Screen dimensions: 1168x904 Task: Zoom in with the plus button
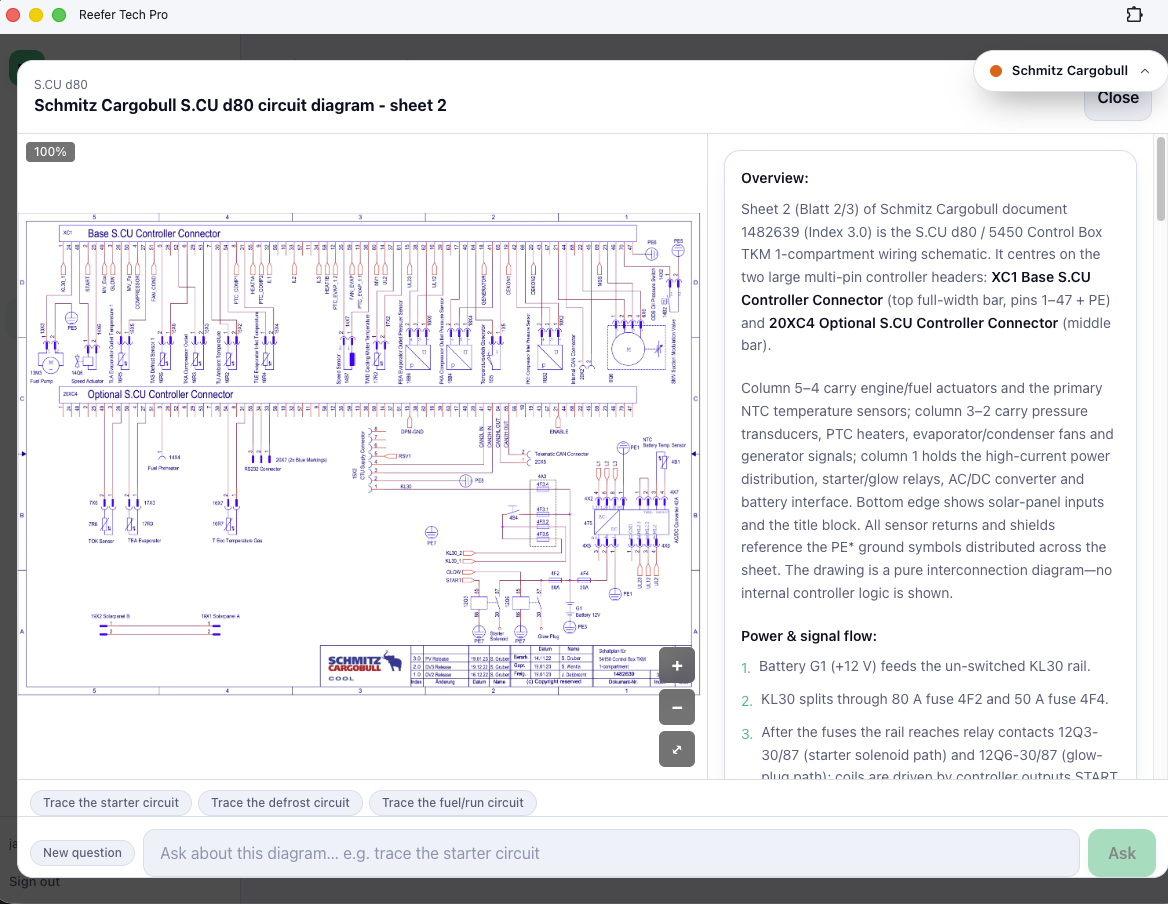(x=676, y=666)
